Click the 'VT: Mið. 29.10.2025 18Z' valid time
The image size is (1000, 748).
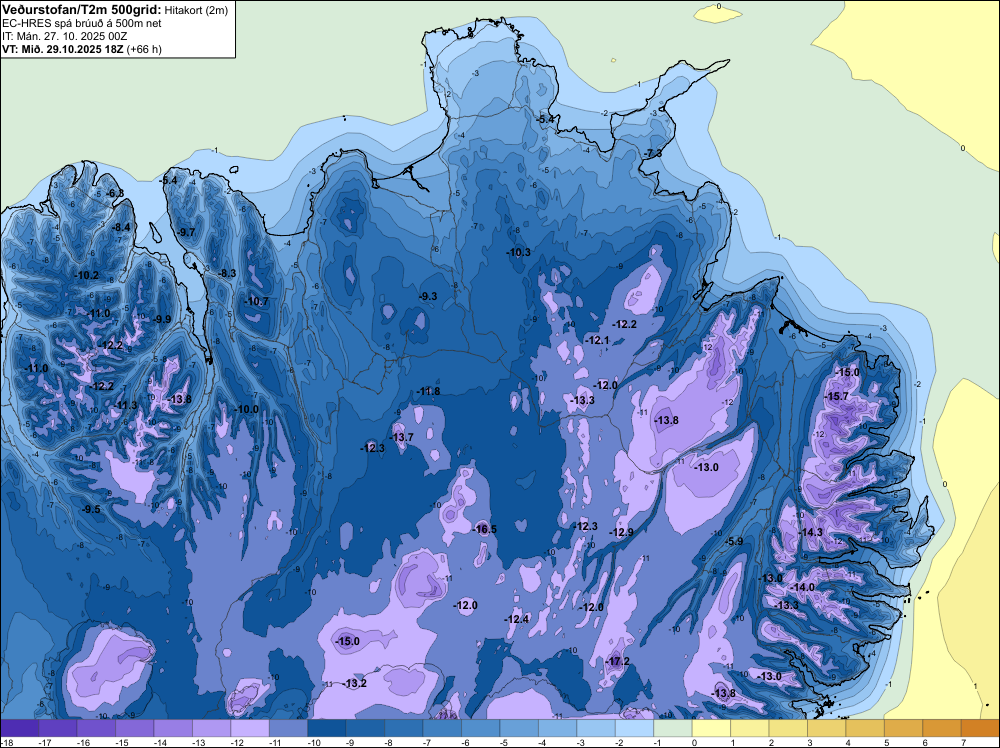pyautogui.click(x=63, y=49)
